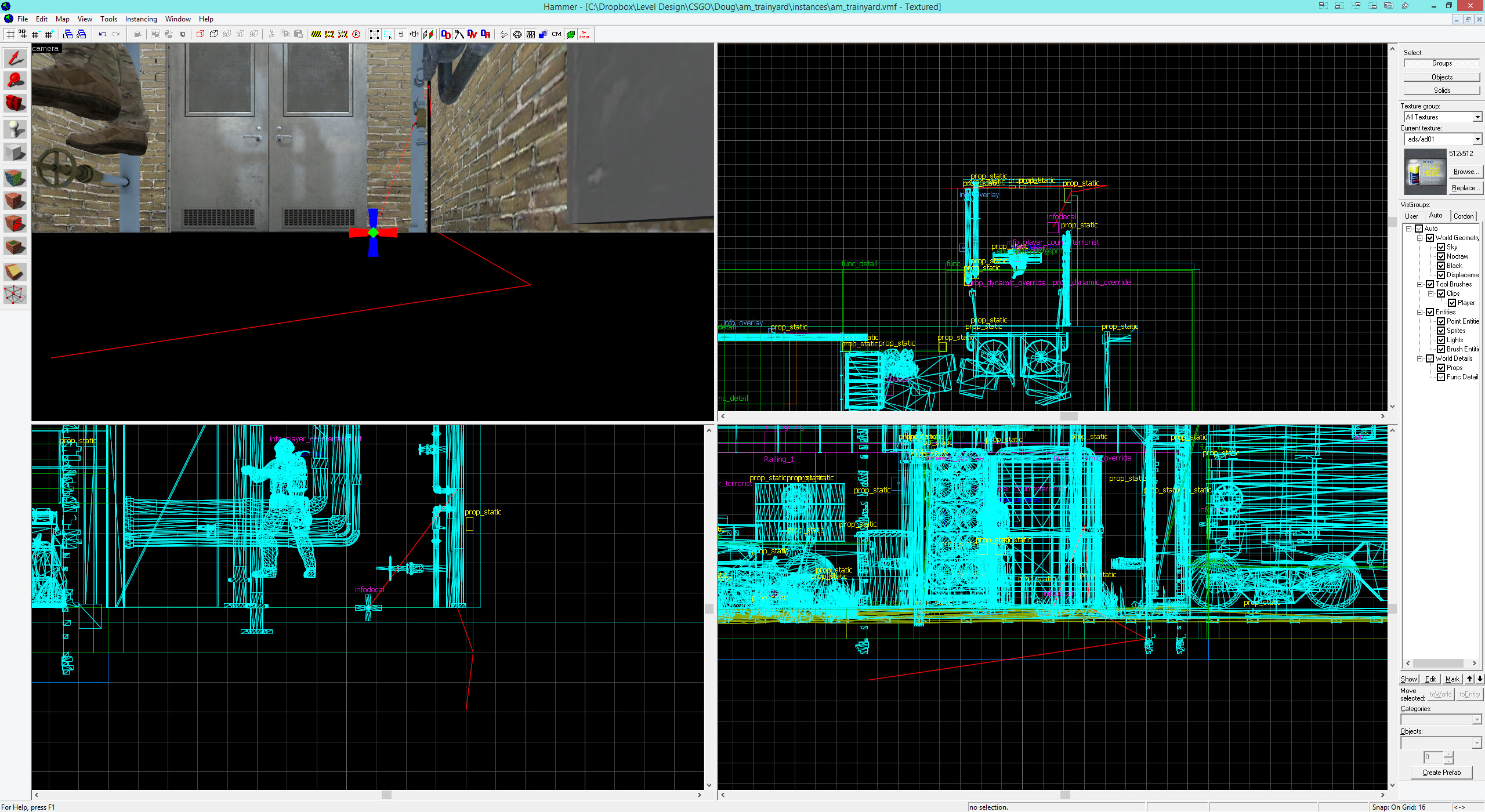Click the green leaf toolbar icon
This screenshot has width=1485, height=812.
pyautogui.click(x=571, y=34)
